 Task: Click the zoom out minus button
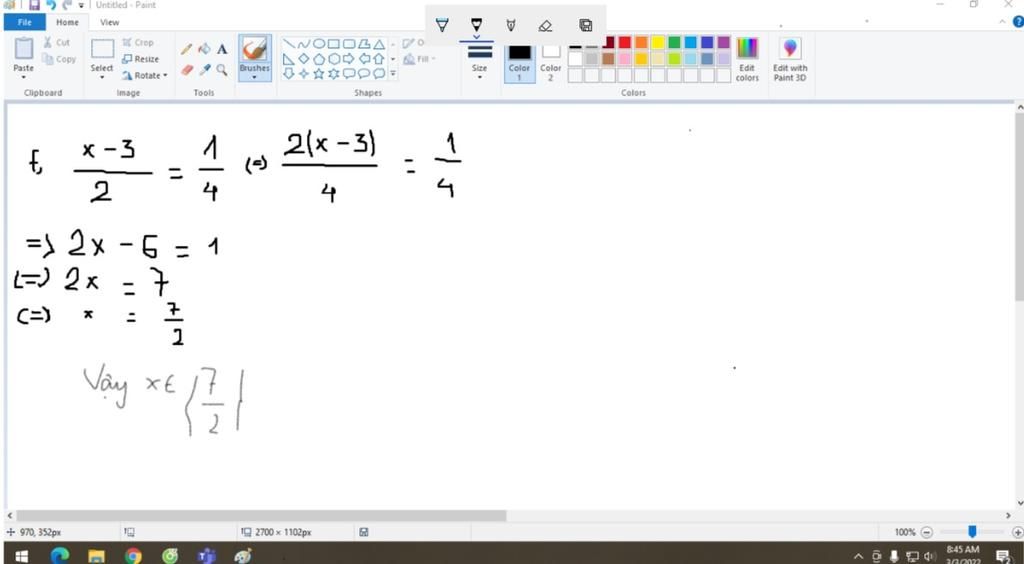tap(927, 532)
